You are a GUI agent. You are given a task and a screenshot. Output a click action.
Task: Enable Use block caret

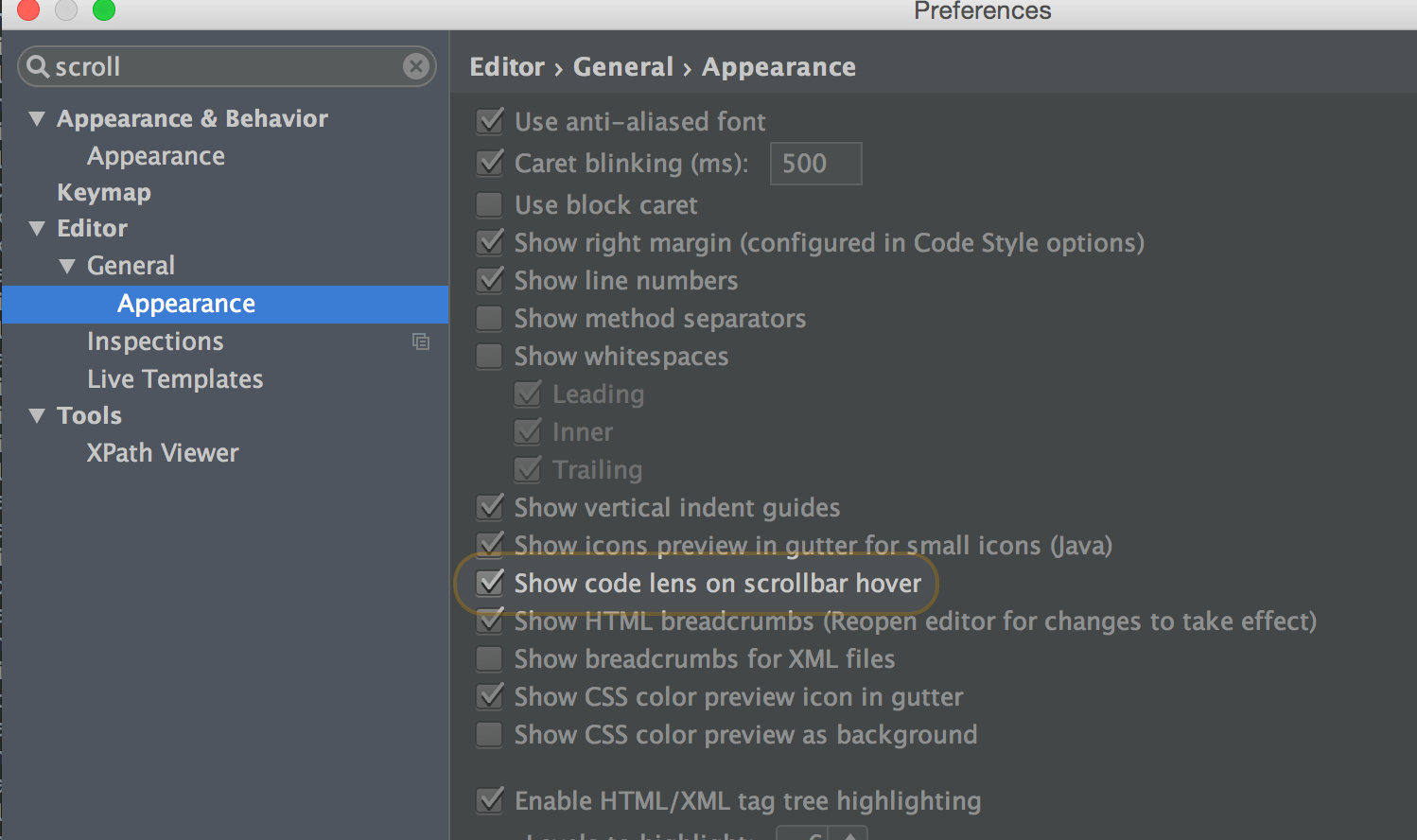pyautogui.click(x=489, y=204)
